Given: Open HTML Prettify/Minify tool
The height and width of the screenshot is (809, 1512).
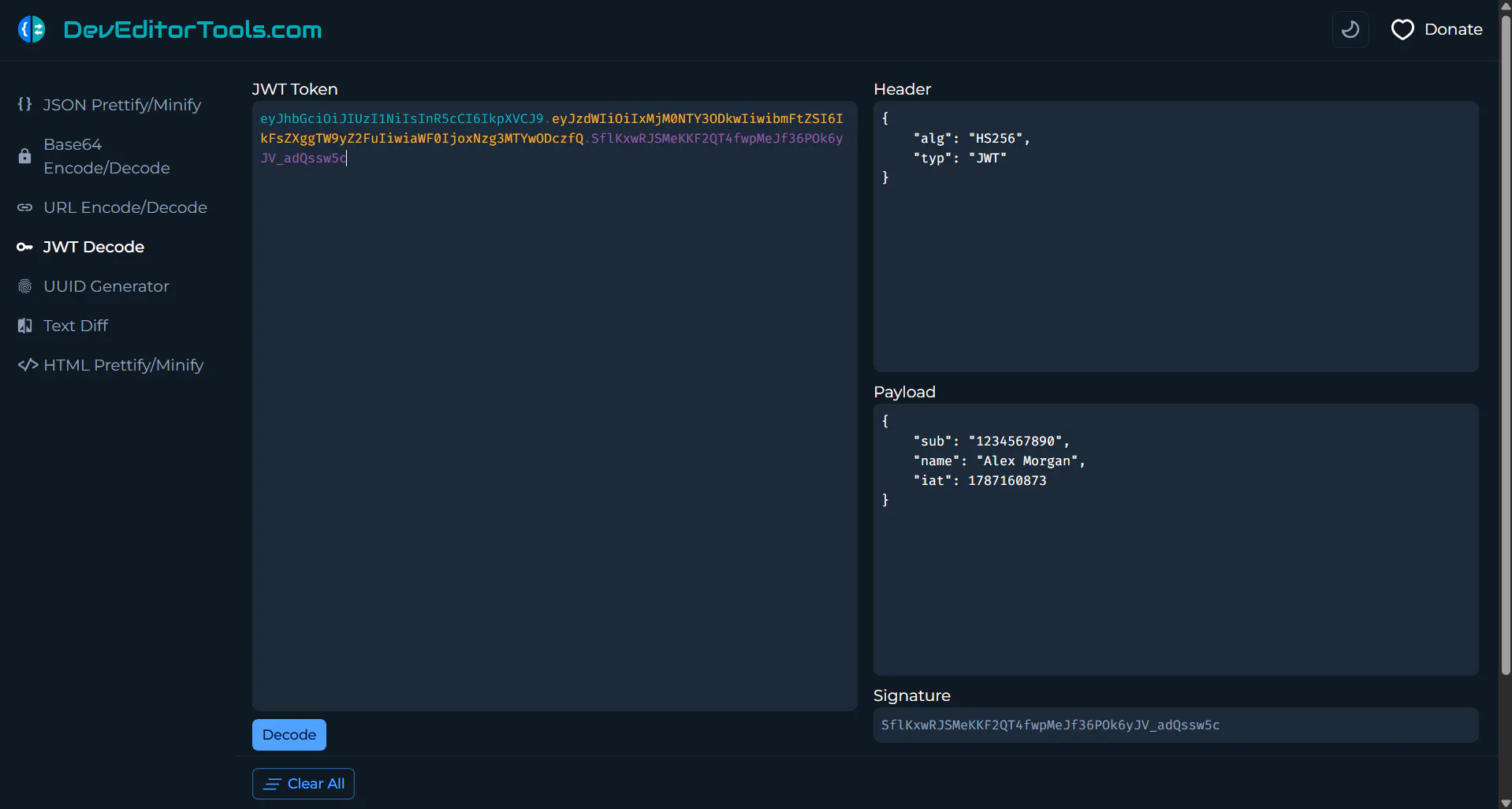Looking at the screenshot, I should [124, 365].
